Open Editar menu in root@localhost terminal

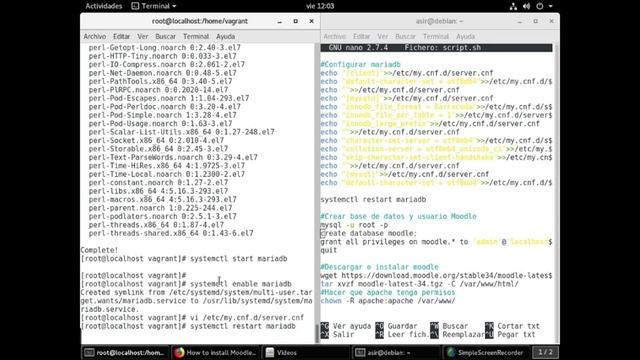[122, 36]
